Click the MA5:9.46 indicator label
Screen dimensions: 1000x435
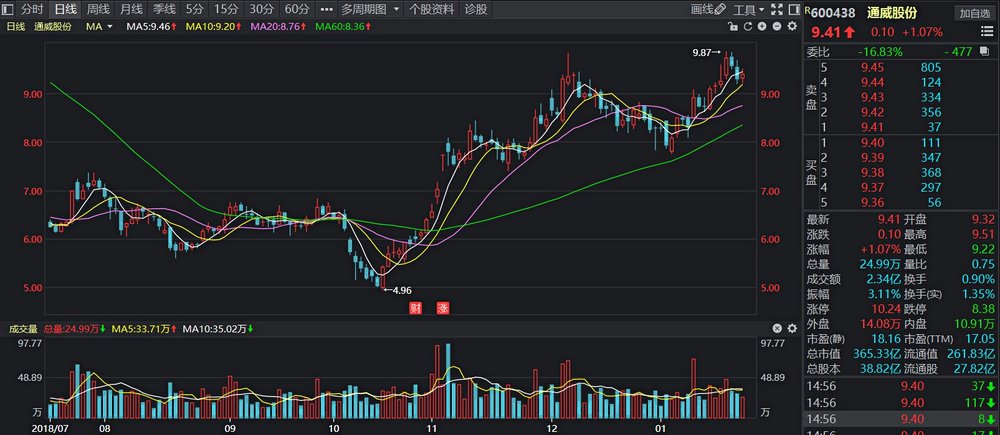[151, 26]
